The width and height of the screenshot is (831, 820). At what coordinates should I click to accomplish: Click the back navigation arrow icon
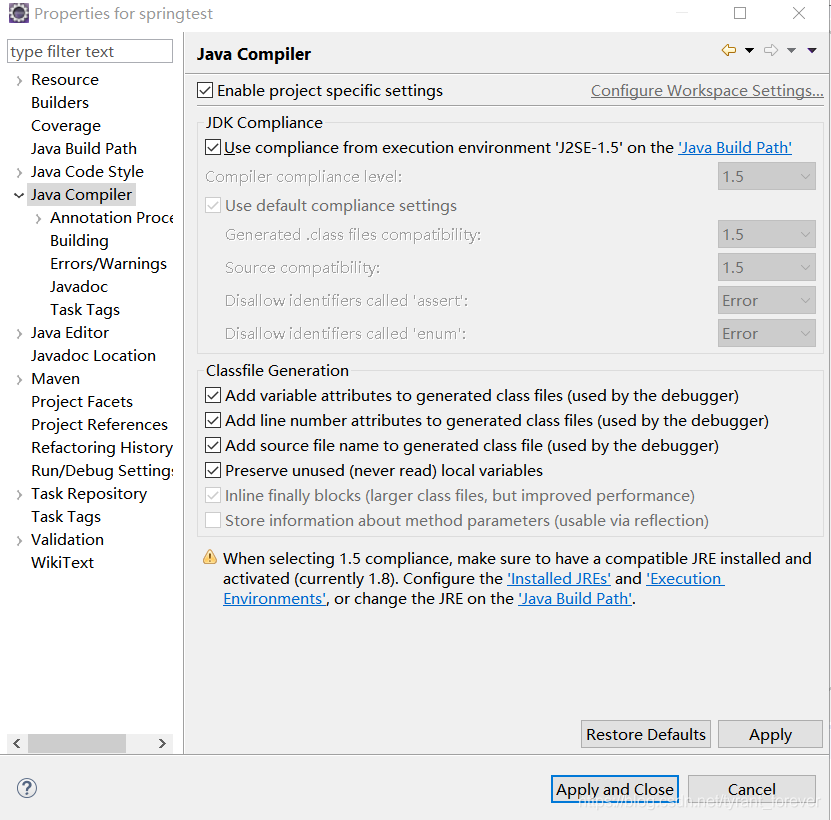pyautogui.click(x=729, y=50)
